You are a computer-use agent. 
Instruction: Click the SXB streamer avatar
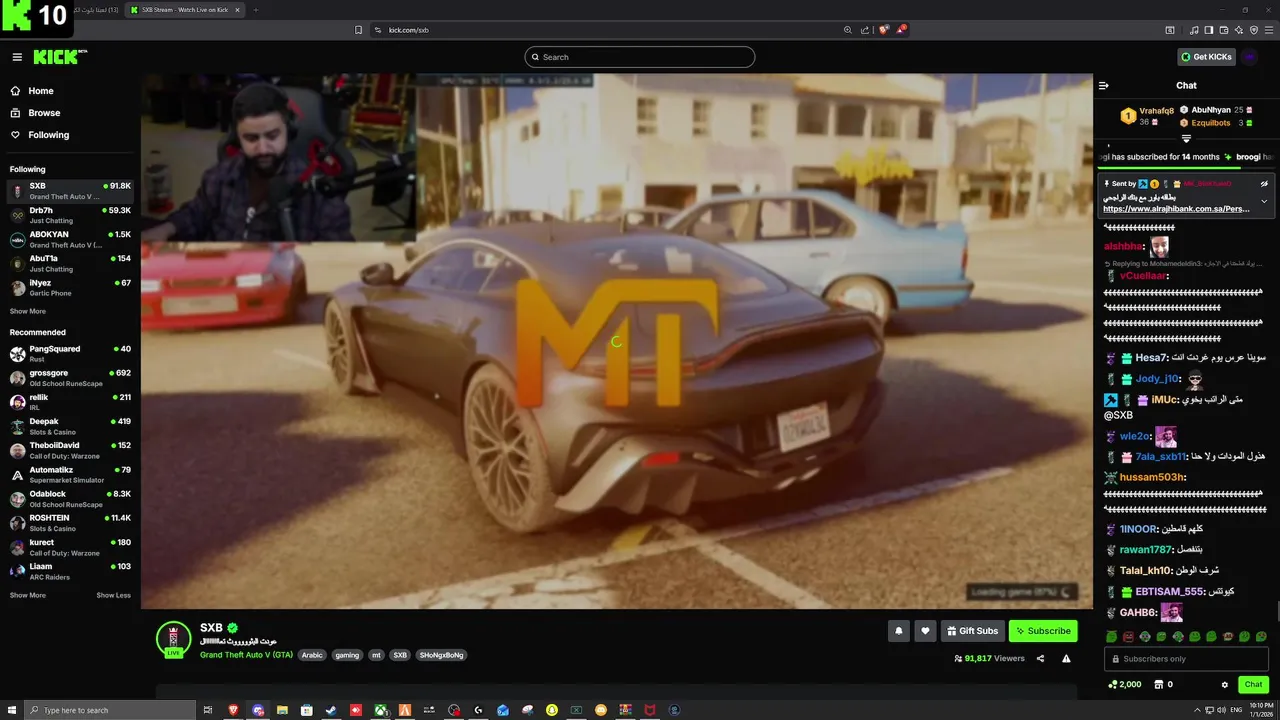point(173,639)
